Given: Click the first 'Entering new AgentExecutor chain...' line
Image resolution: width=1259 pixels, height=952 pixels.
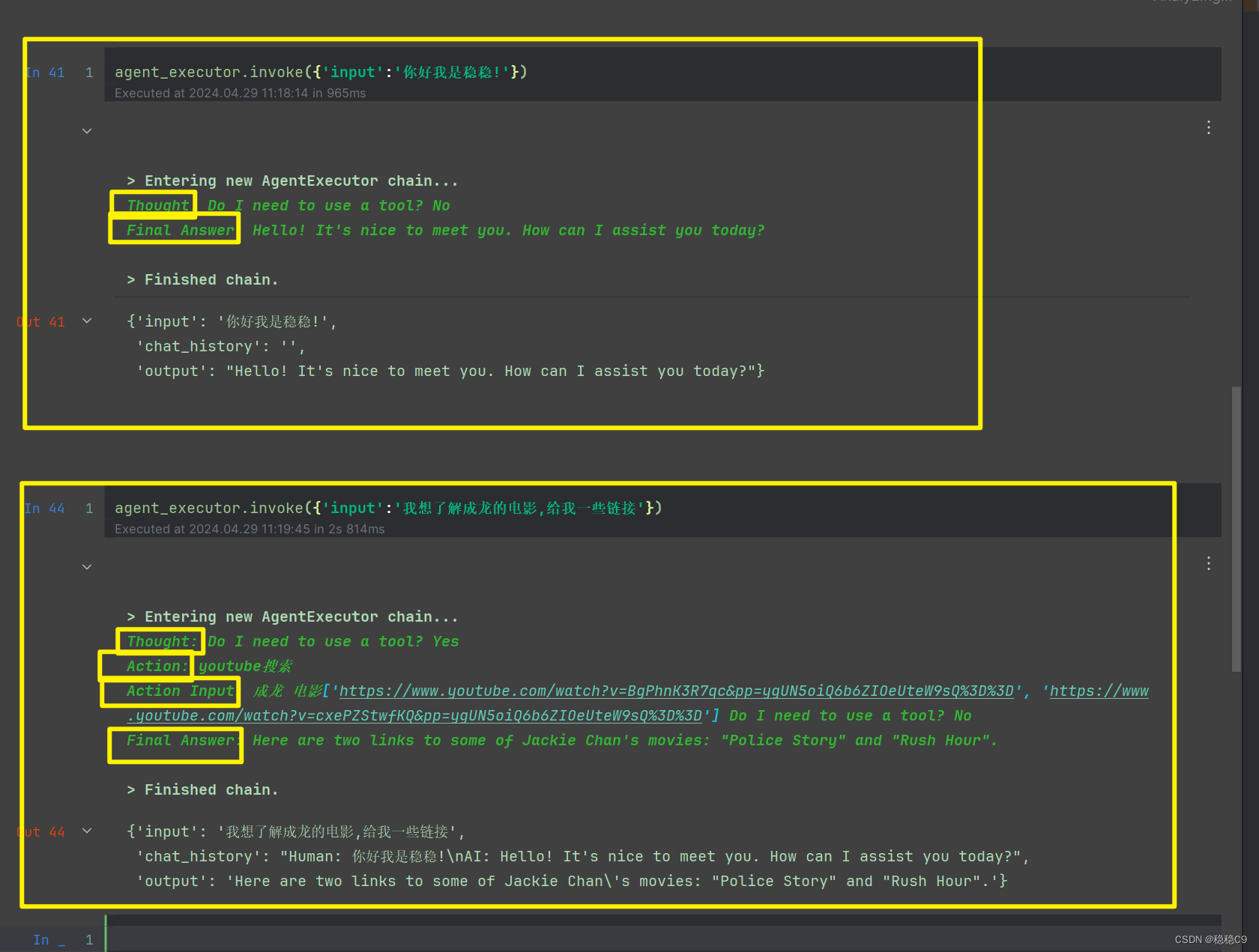Looking at the screenshot, I should [x=292, y=181].
